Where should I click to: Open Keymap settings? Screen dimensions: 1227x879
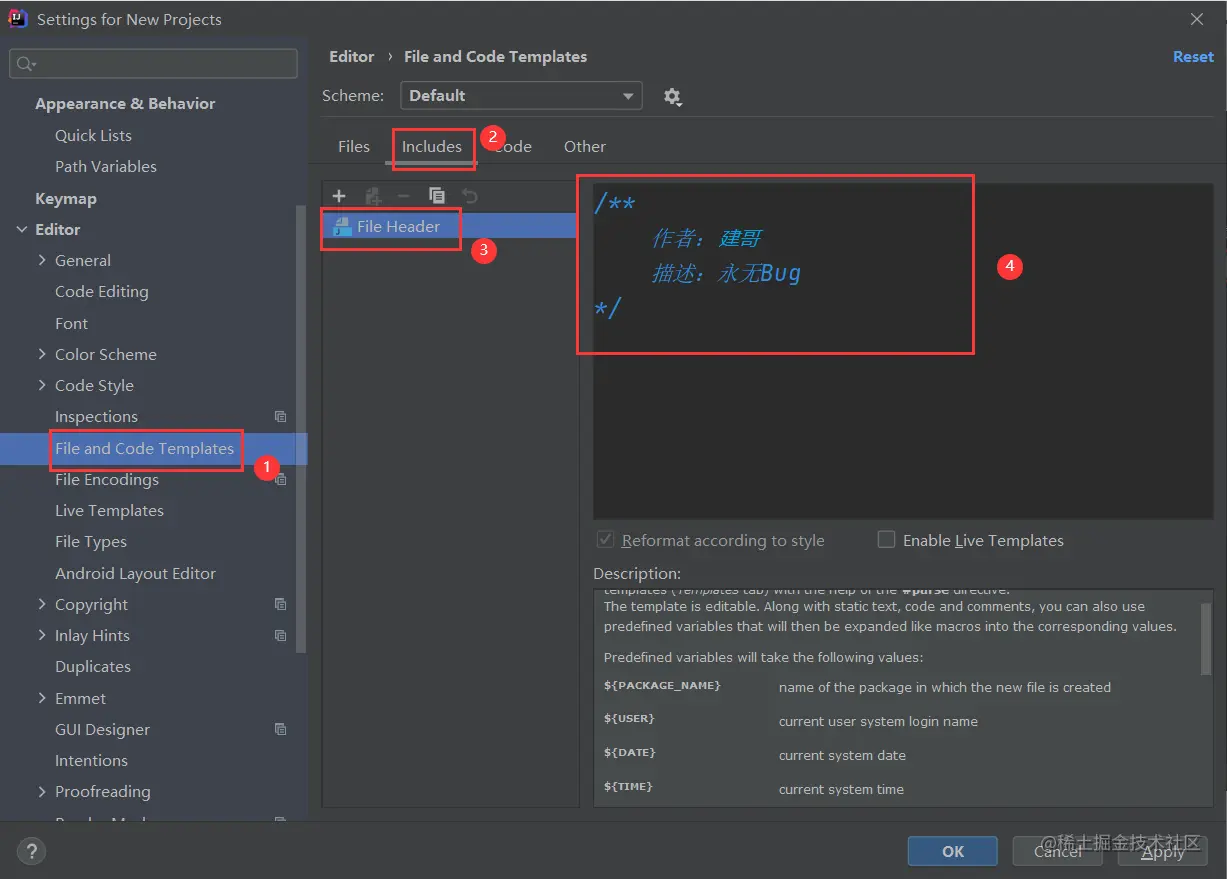[x=66, y=199]
